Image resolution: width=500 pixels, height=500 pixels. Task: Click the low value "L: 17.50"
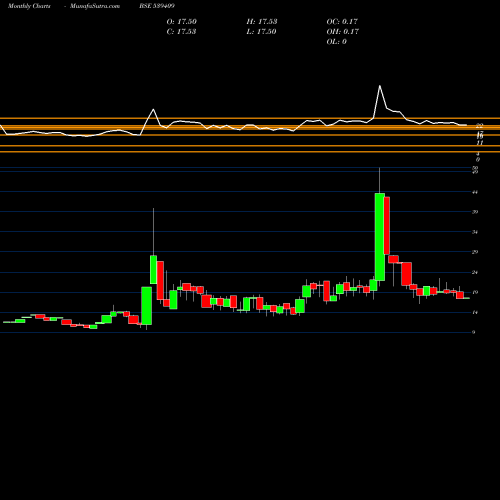pos(261,32)
